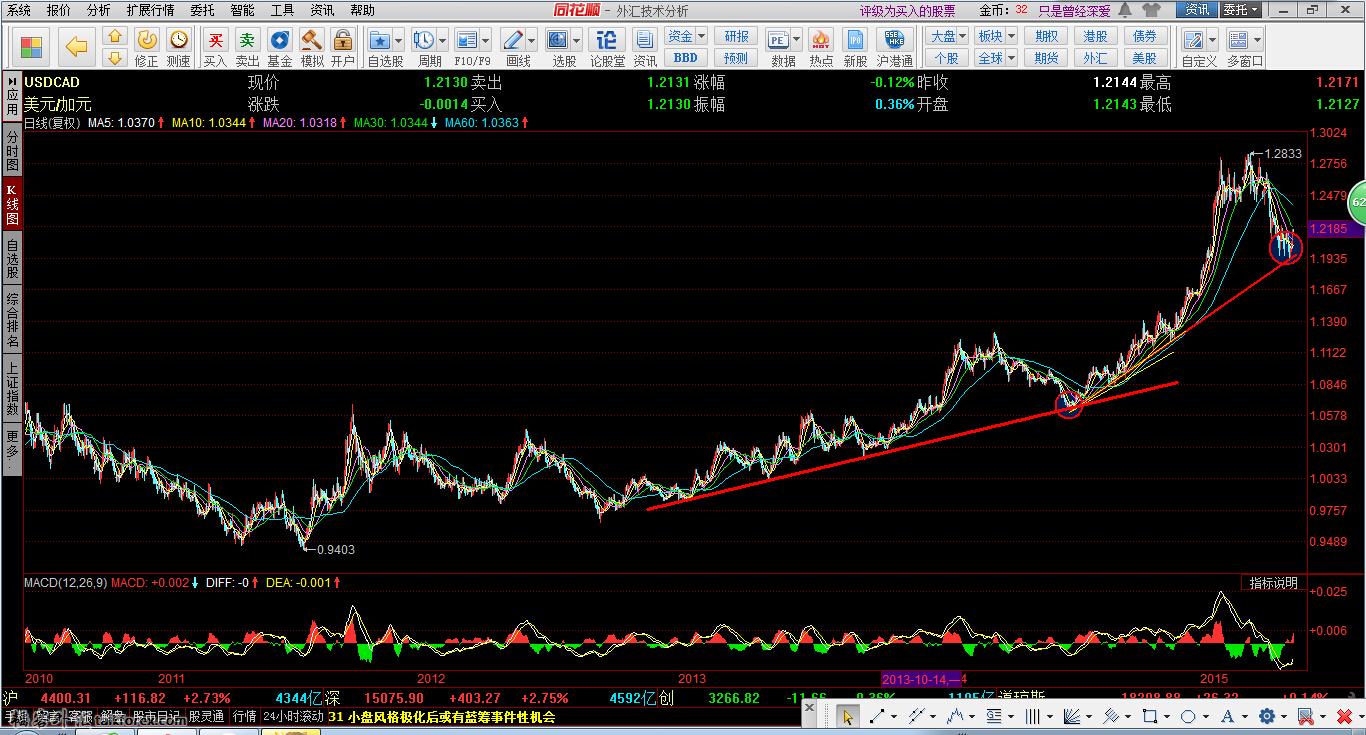Click the 修正 refresh icon
The height and width of the screenshot is (735, 1366).
(146, 40)
